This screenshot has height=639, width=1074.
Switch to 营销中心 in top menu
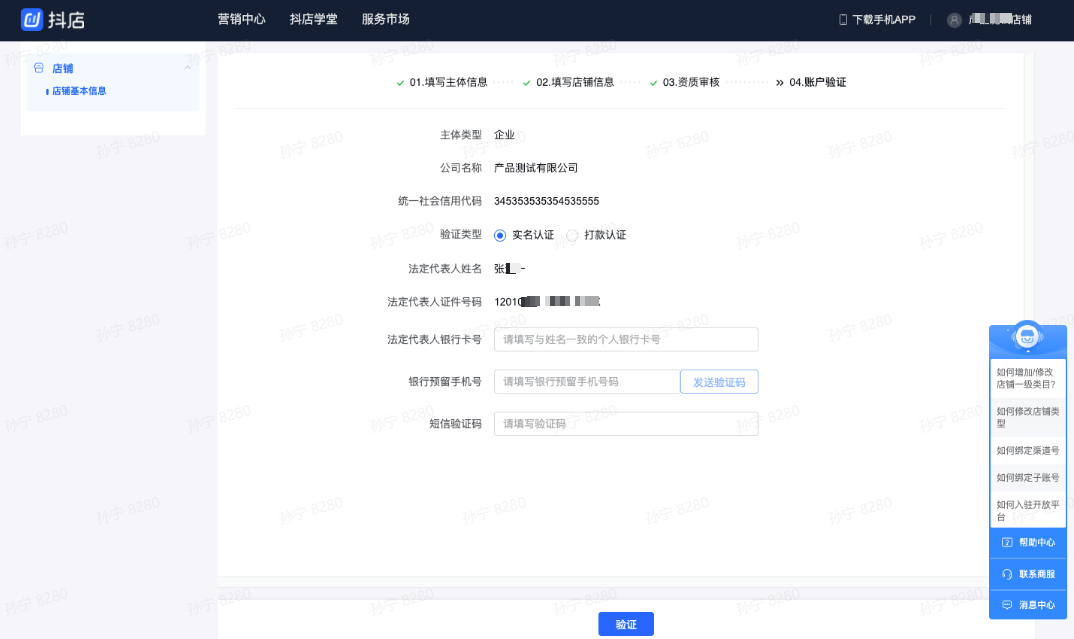(240, 19)
